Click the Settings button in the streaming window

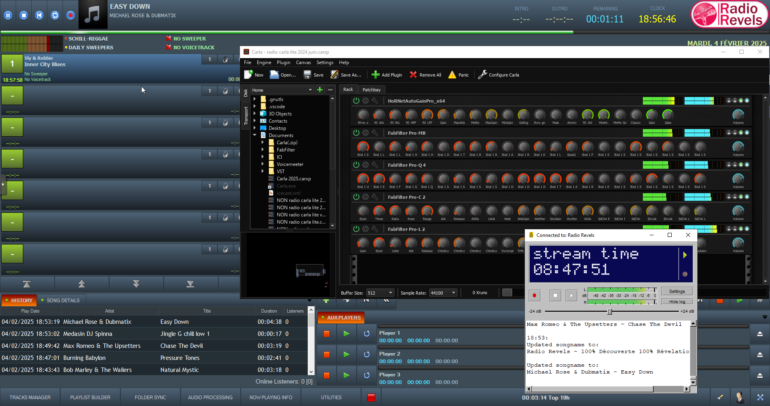[x=677, y=291]
